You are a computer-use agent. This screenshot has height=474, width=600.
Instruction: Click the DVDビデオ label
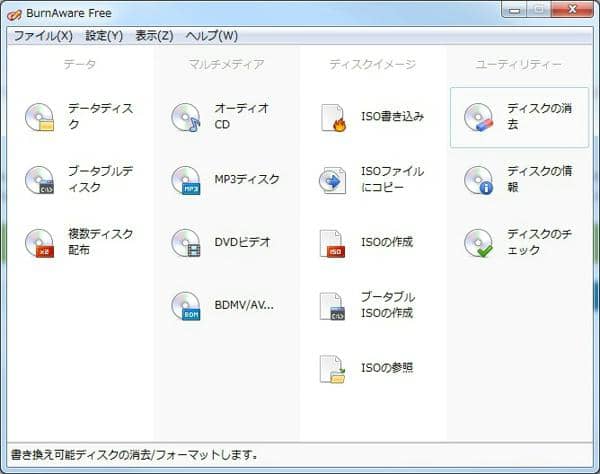243,242
